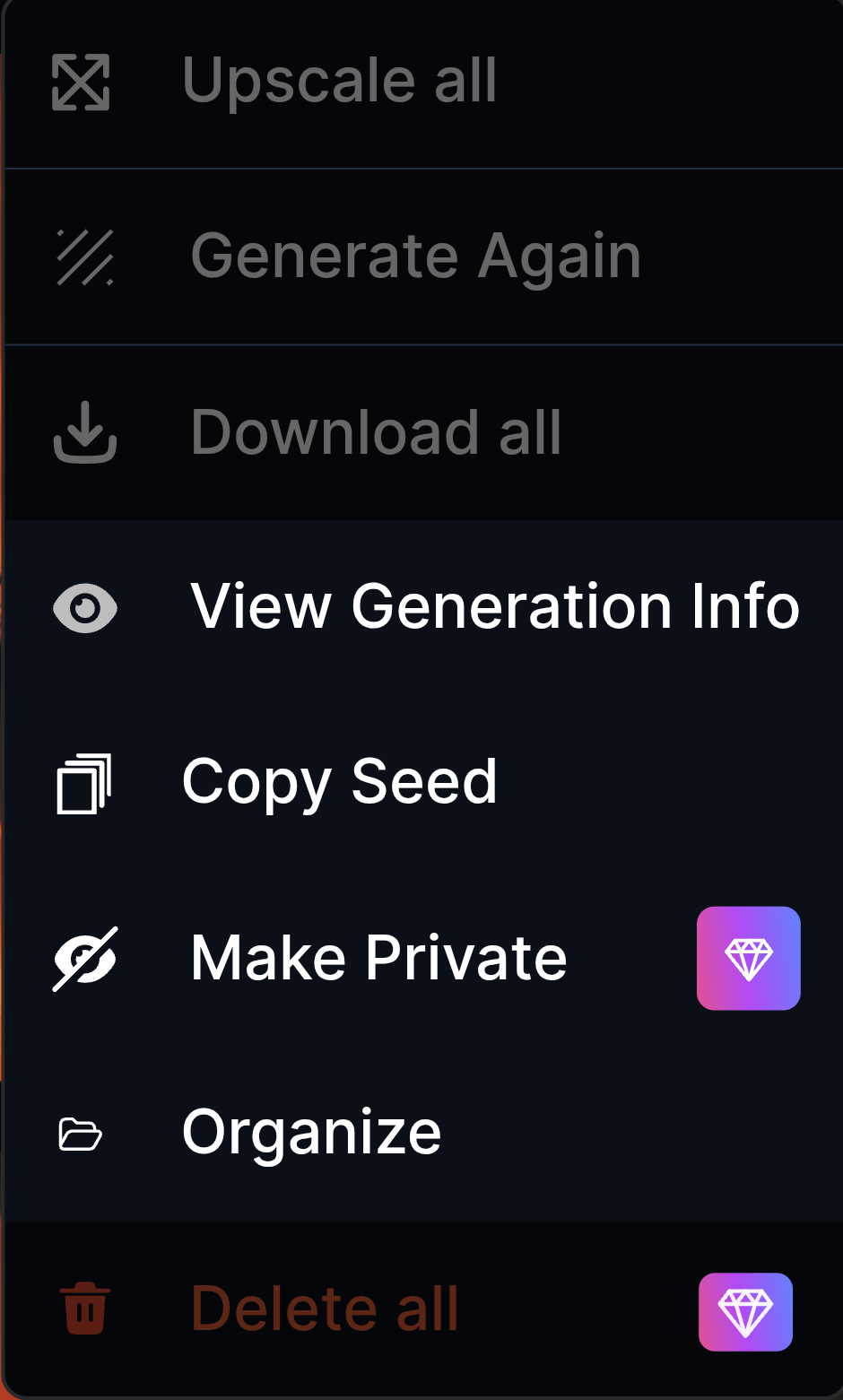Choose Delete all from the menu
Screen dimensions: 843x1400
point(325,1309)
